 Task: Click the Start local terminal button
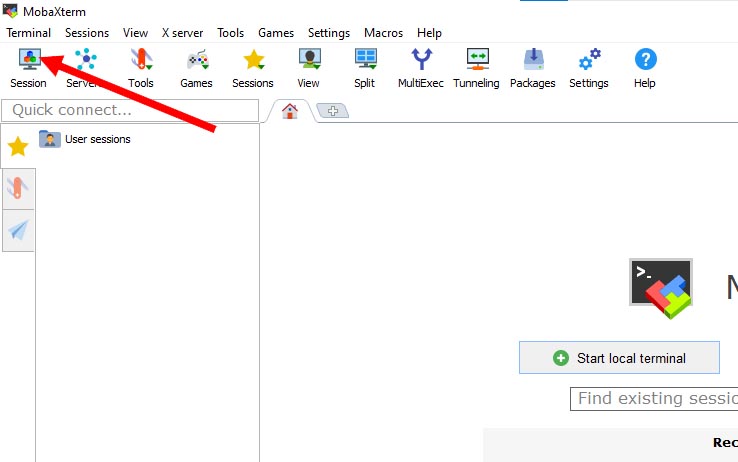click(x=619, y=358)
